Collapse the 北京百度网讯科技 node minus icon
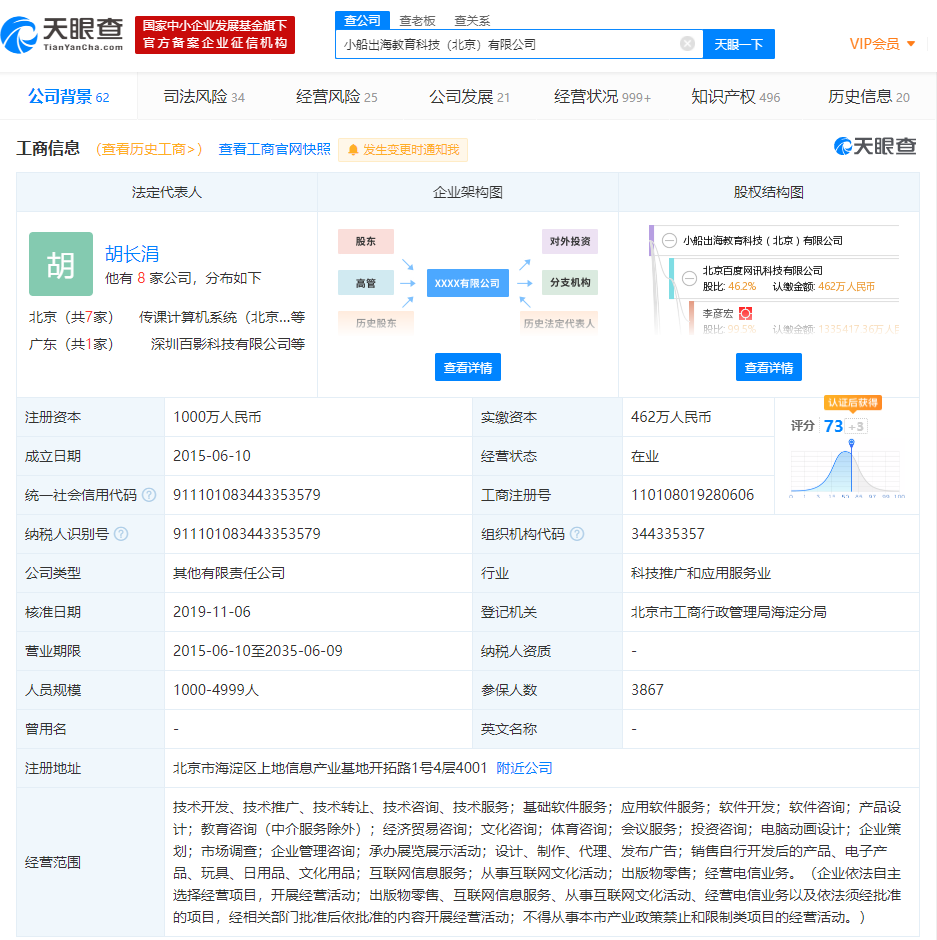This screenshot has width=937, height=940. coord(689,278)
